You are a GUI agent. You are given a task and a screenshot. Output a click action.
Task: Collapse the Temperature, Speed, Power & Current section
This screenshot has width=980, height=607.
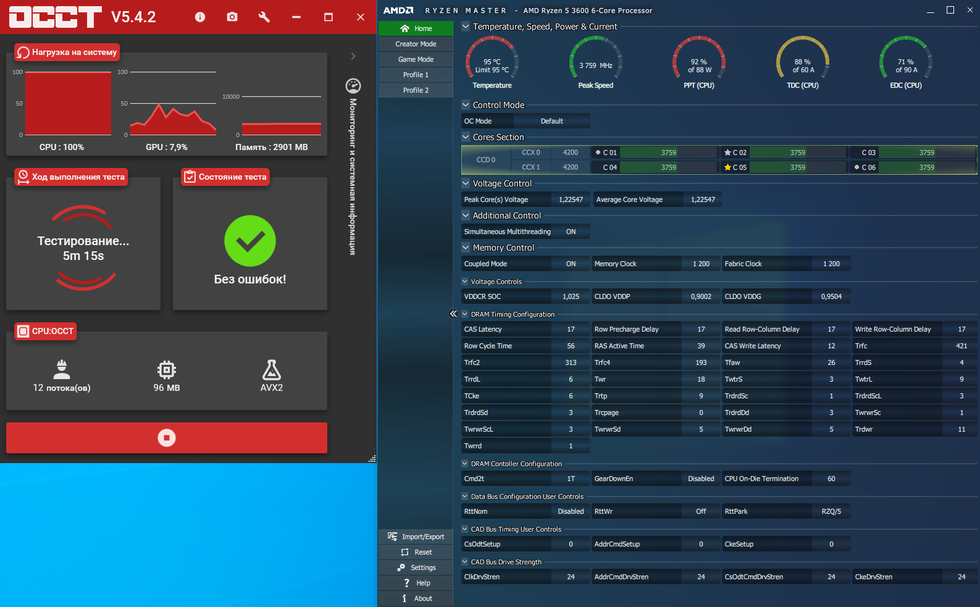[466, 27]
